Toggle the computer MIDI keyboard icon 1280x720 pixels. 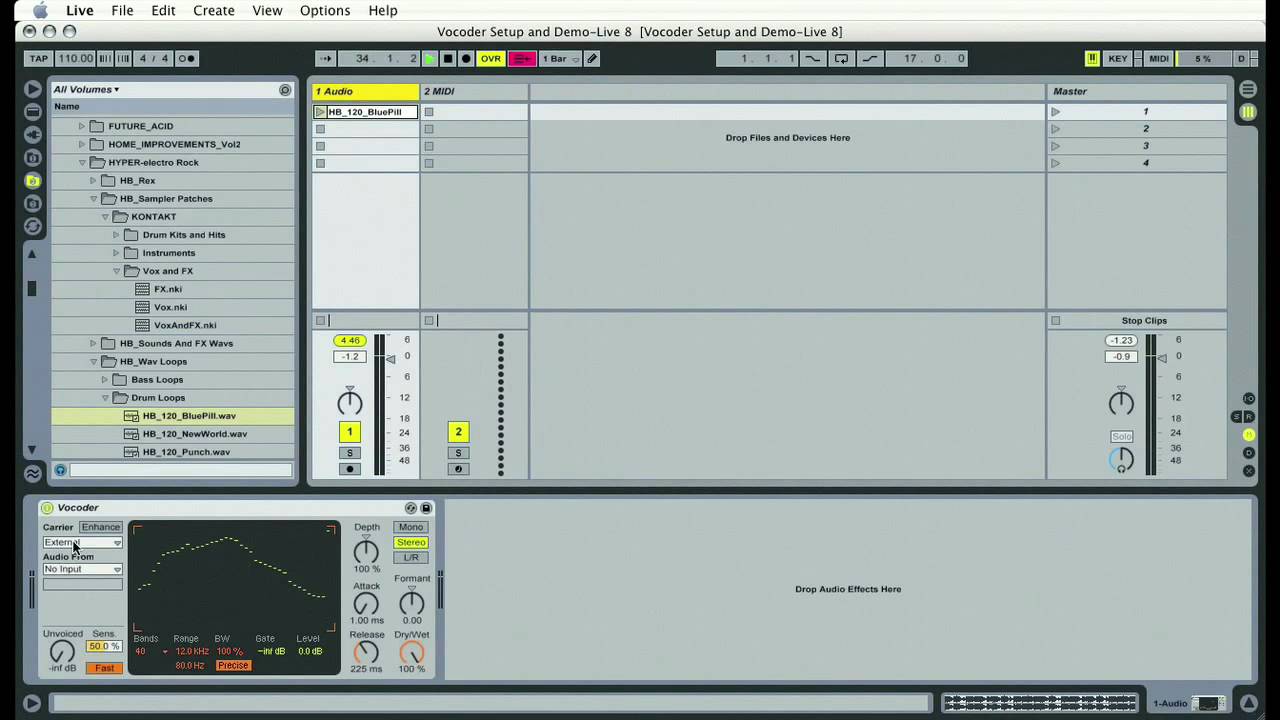[1092, 59]
